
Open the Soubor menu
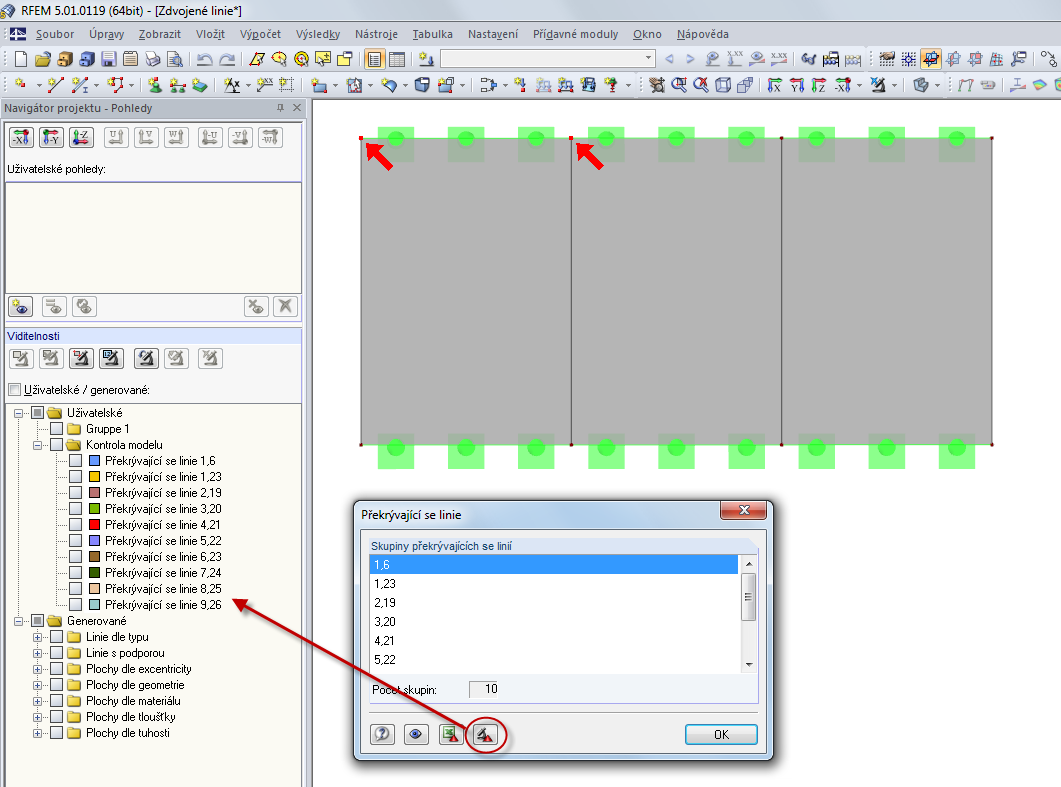tap(55, 34)
